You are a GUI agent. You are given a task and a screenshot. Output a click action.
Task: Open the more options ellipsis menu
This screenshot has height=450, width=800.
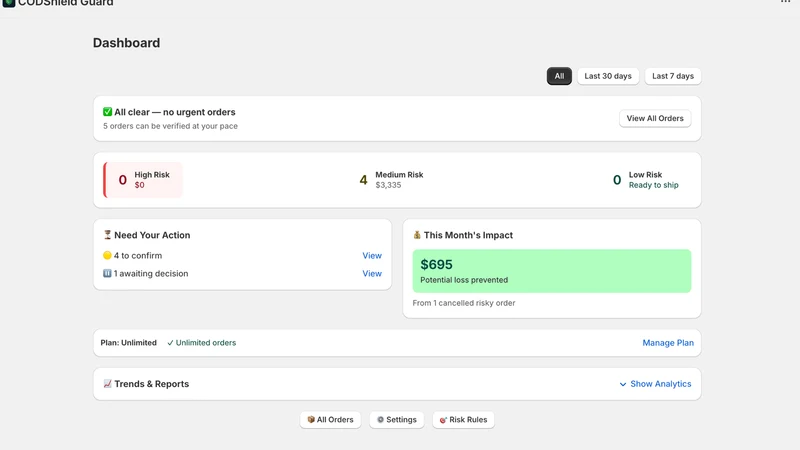click(785, 2)
